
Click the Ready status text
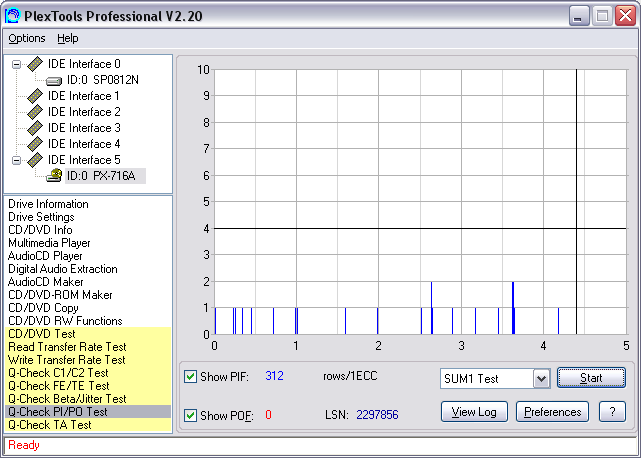pos(24,445)
